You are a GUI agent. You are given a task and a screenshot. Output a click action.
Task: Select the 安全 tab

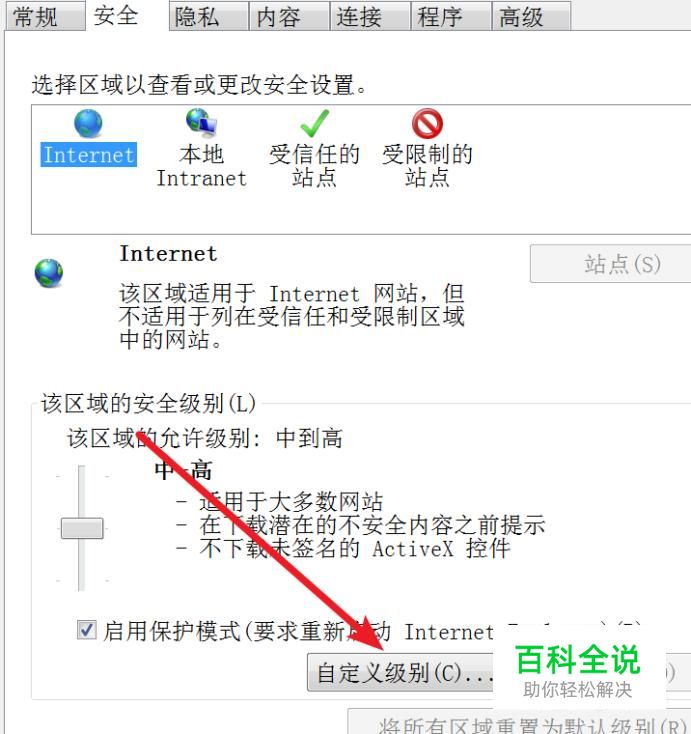127,15
